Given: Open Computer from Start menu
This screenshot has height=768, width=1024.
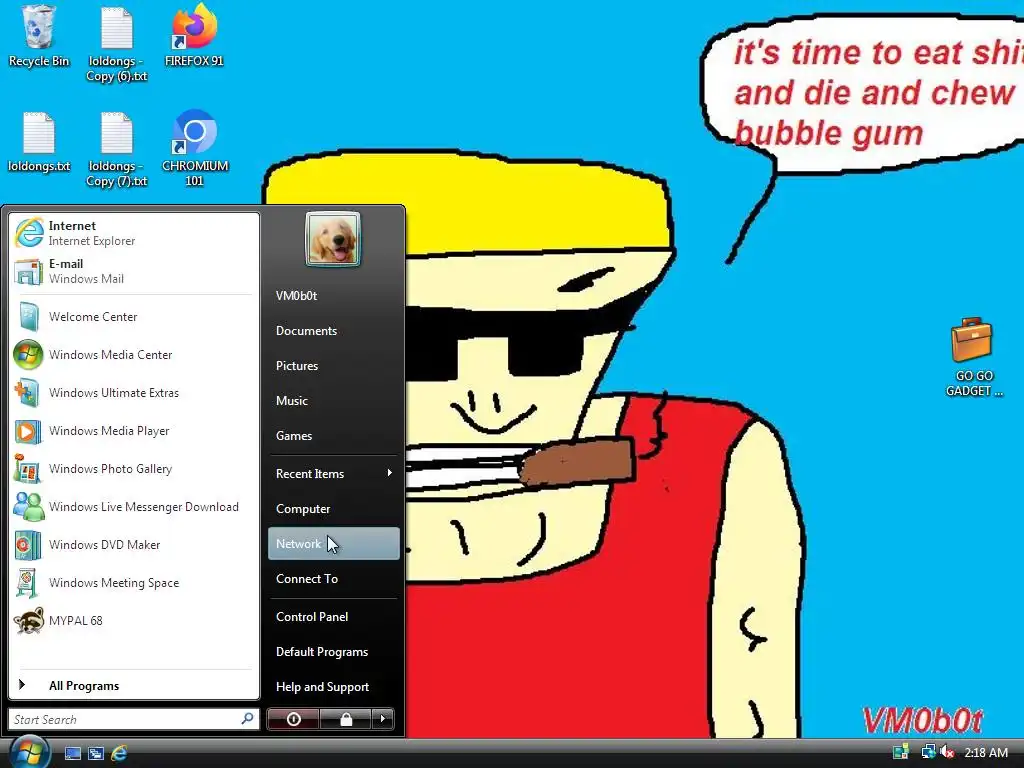Looking at the screenshot, I should 334,509.
